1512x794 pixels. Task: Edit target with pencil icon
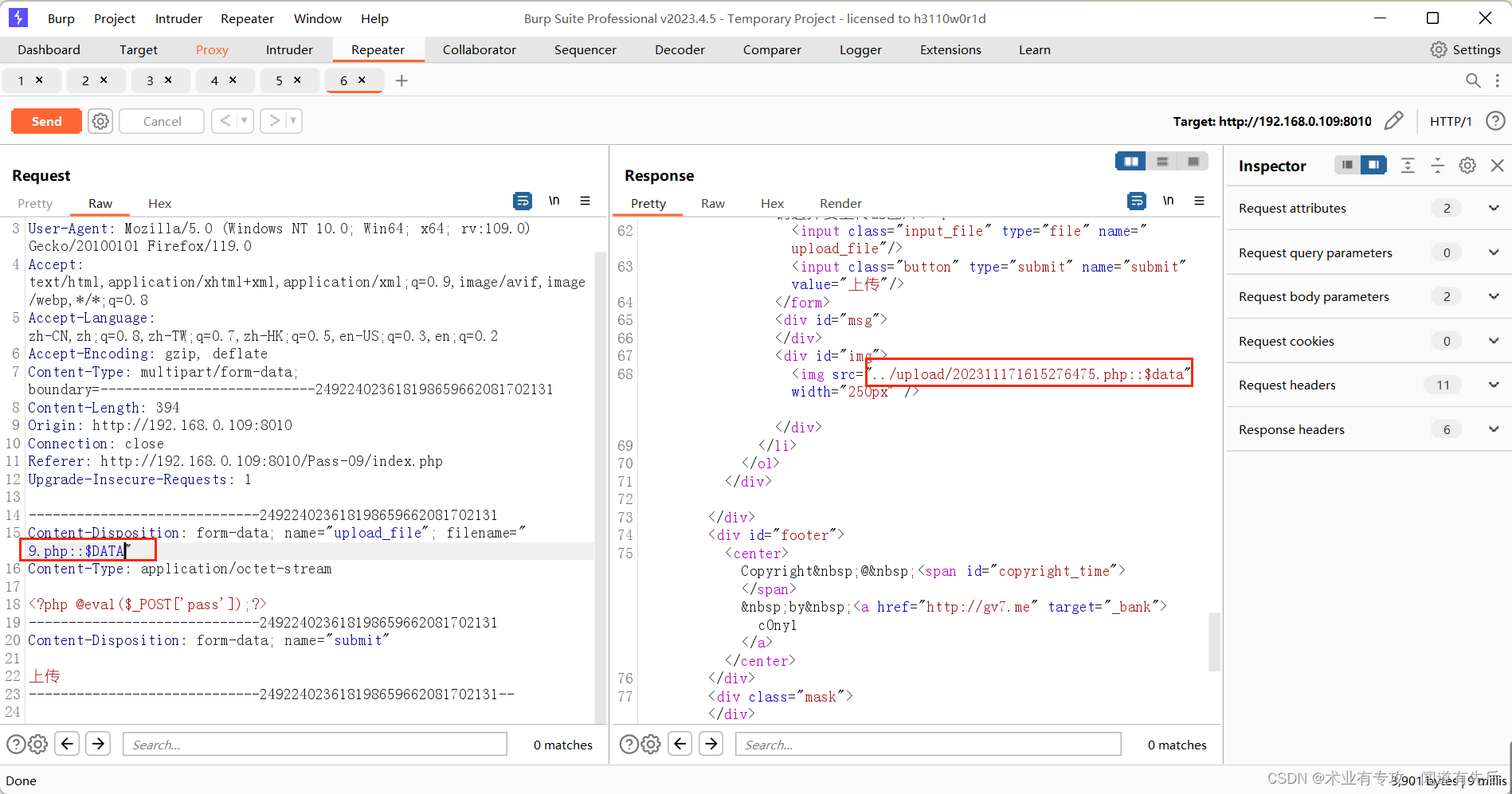click(x=1393, y=121)
